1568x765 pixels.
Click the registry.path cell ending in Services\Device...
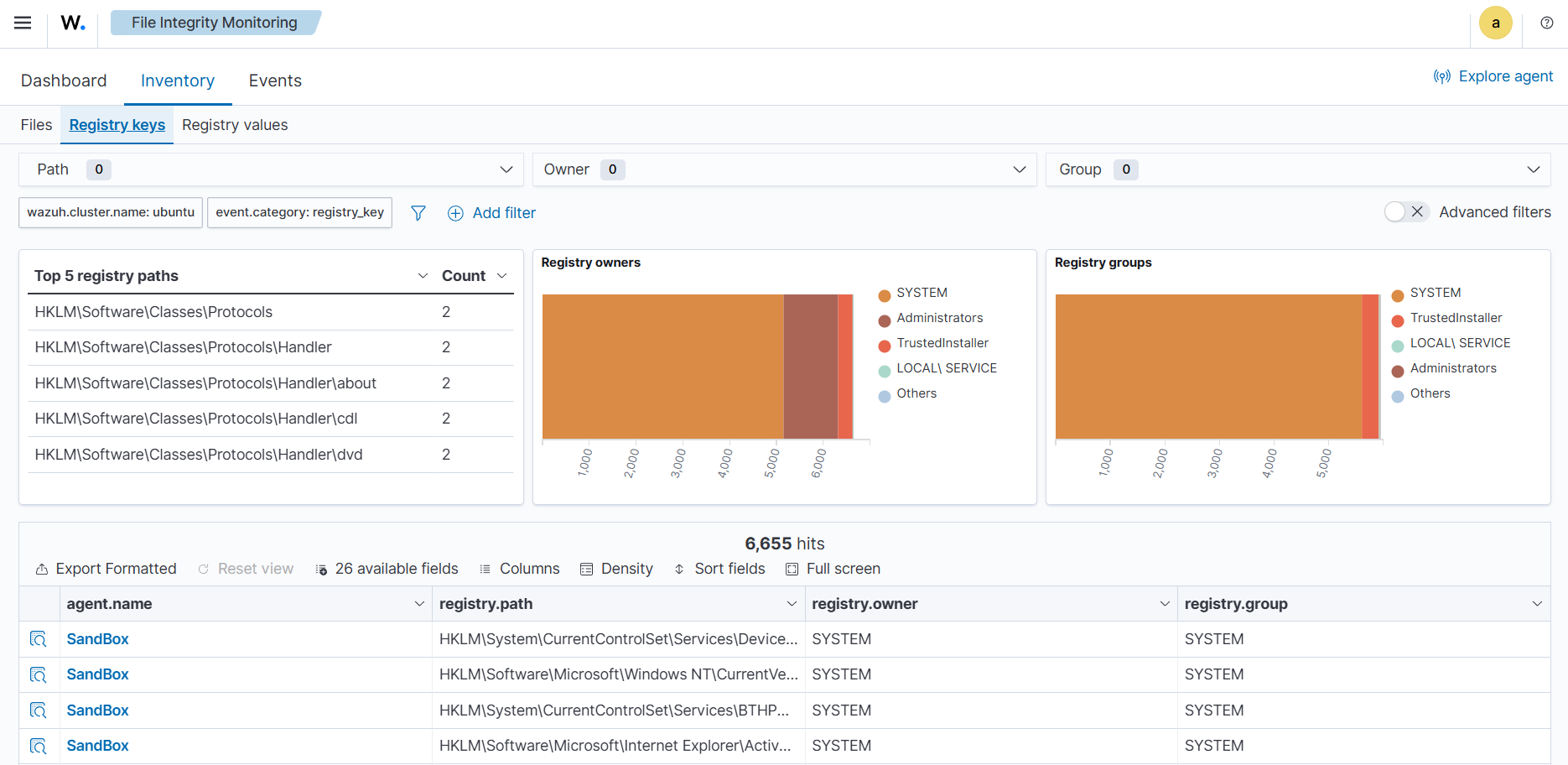pos(618,639)
